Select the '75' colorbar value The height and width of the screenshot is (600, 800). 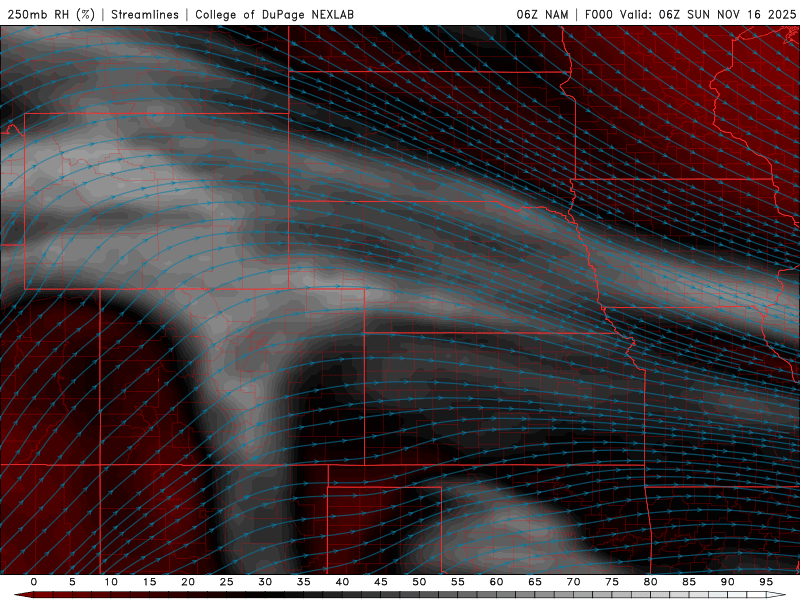point(612,582)
